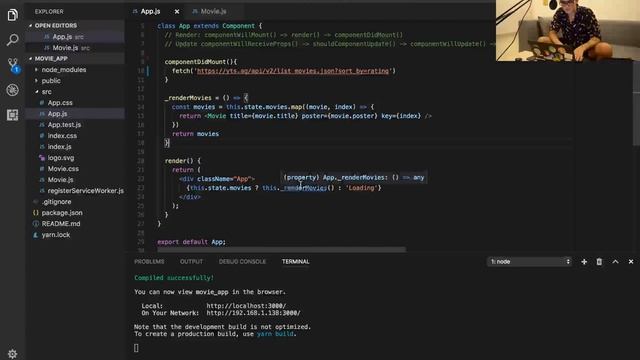Image resolution: width=640 pixels, height=360 pixels.
Task: Click the localhost:3000 link in terminal
Action: pos(246,306)
